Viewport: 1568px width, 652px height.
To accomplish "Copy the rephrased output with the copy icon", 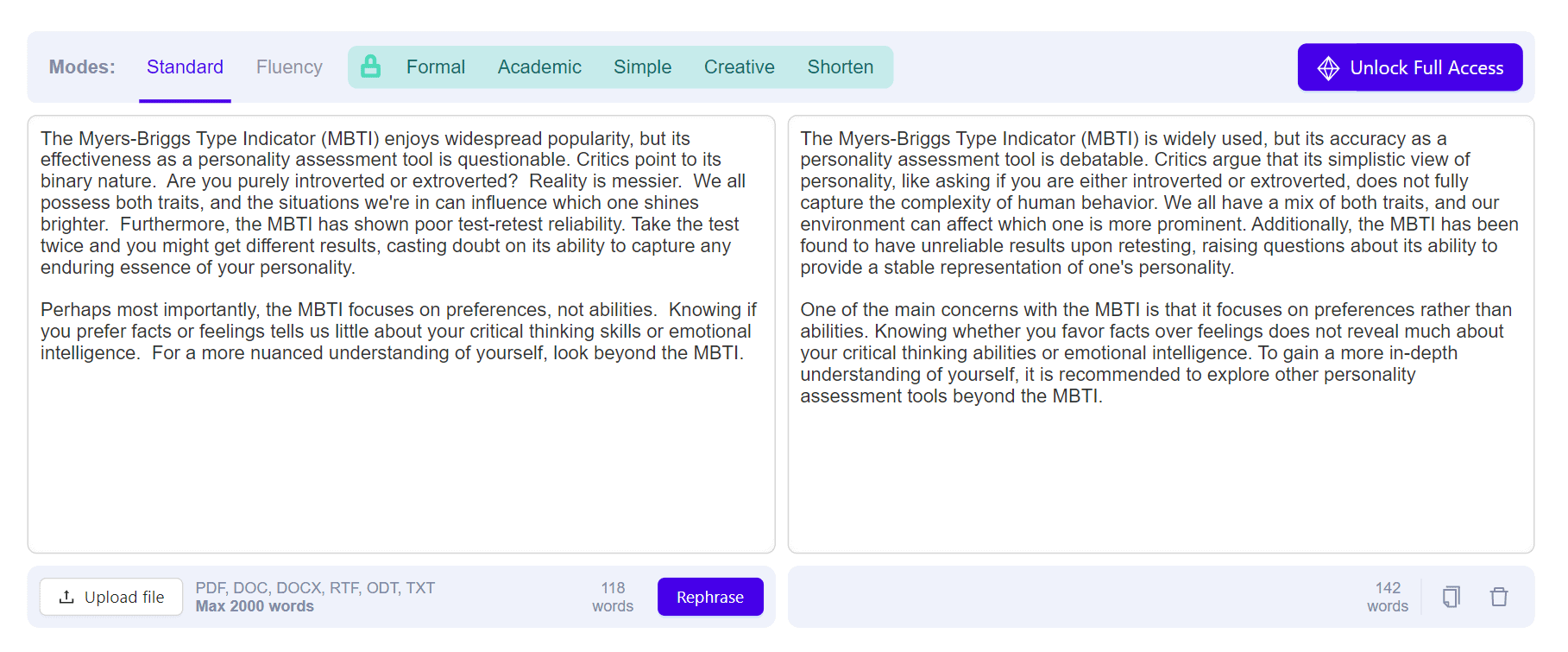I will pos(1451,597).
